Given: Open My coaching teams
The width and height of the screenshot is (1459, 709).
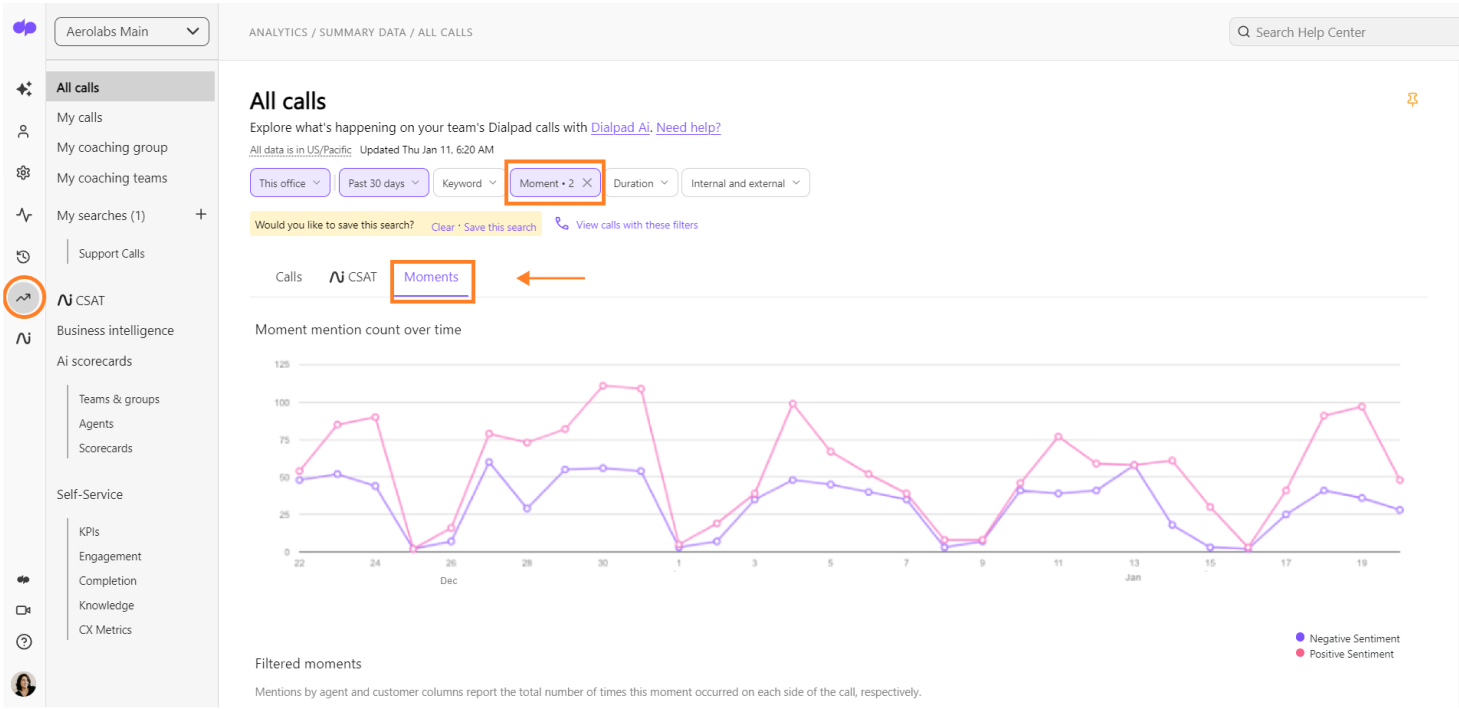Looking at the screenshot, I should (x=112, y=178).
